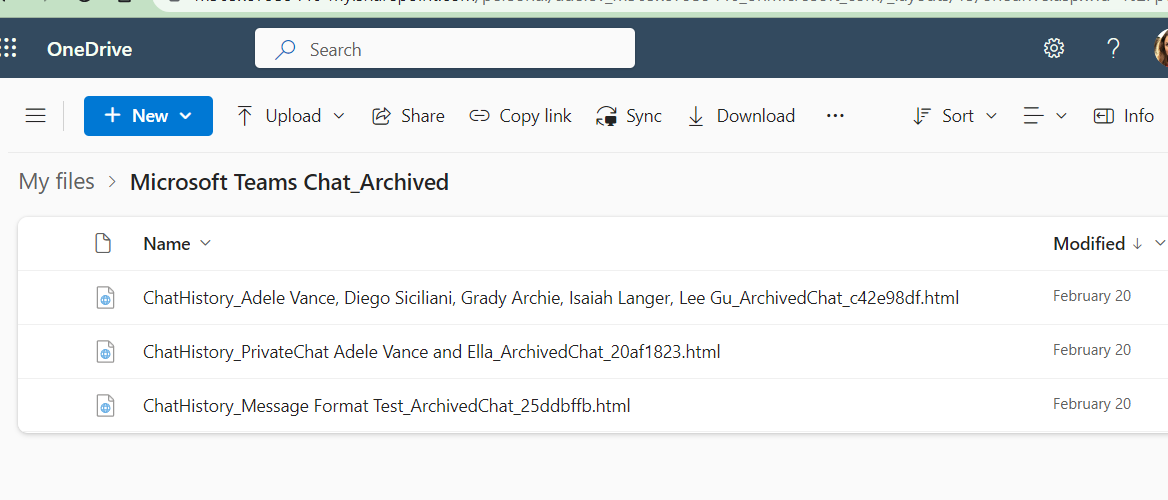The image size is (1168, 500).
Task: Click the Sync toolbar button
Action: pyautogui.click(x=629, y=116)
